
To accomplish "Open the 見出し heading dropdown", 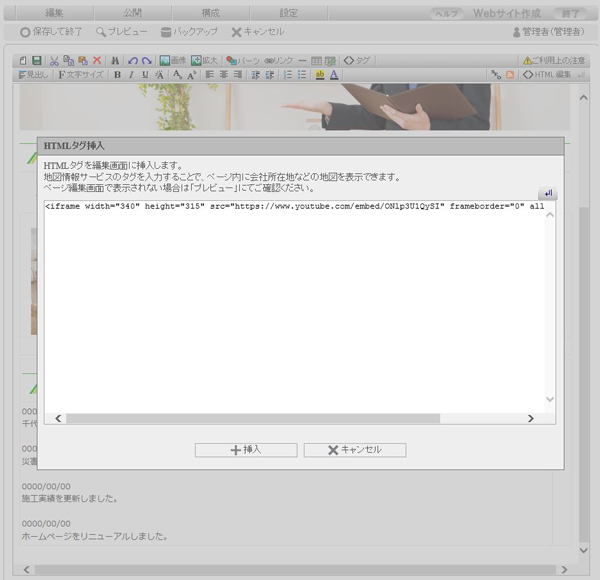I will point(33,75).
